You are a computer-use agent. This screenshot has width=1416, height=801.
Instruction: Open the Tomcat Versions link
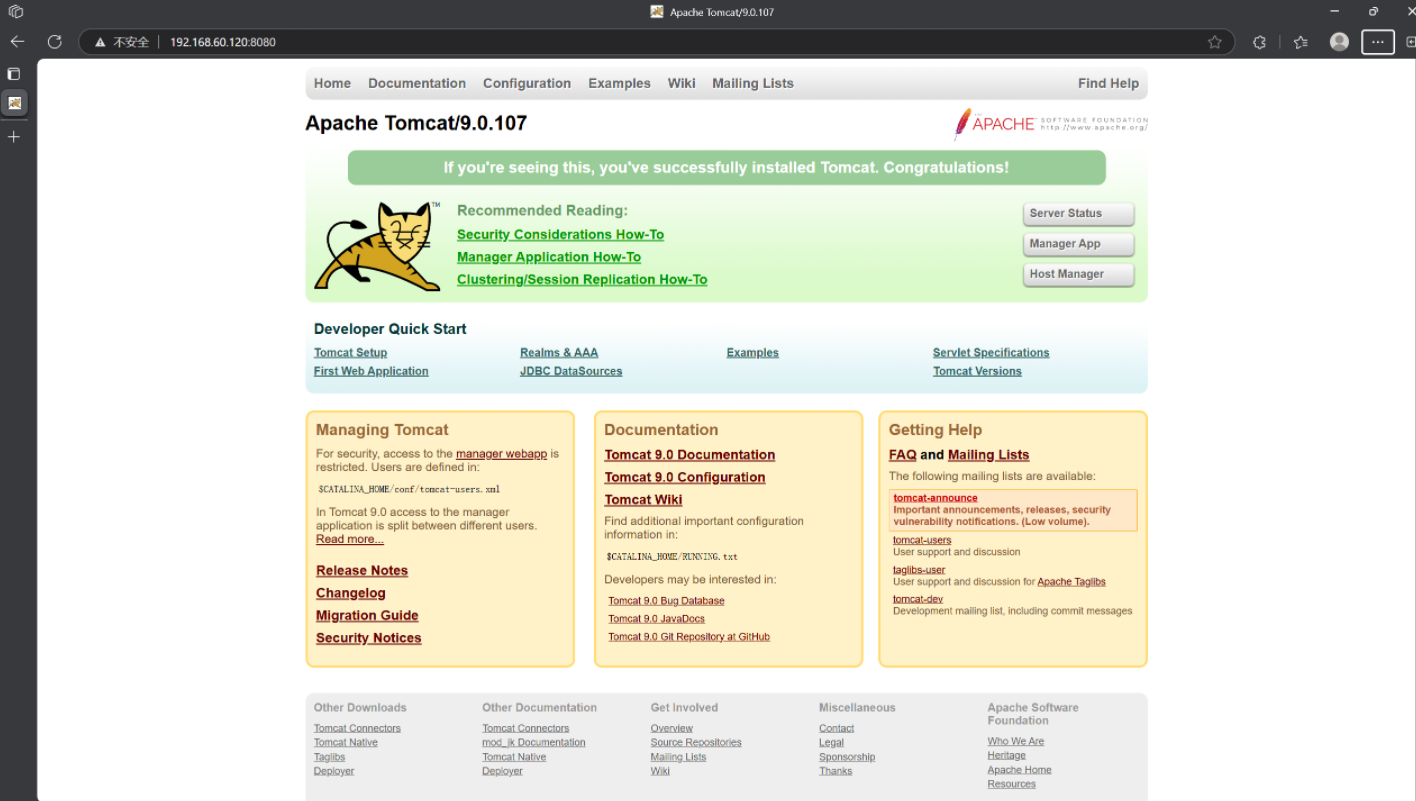[x=977, y=371]
